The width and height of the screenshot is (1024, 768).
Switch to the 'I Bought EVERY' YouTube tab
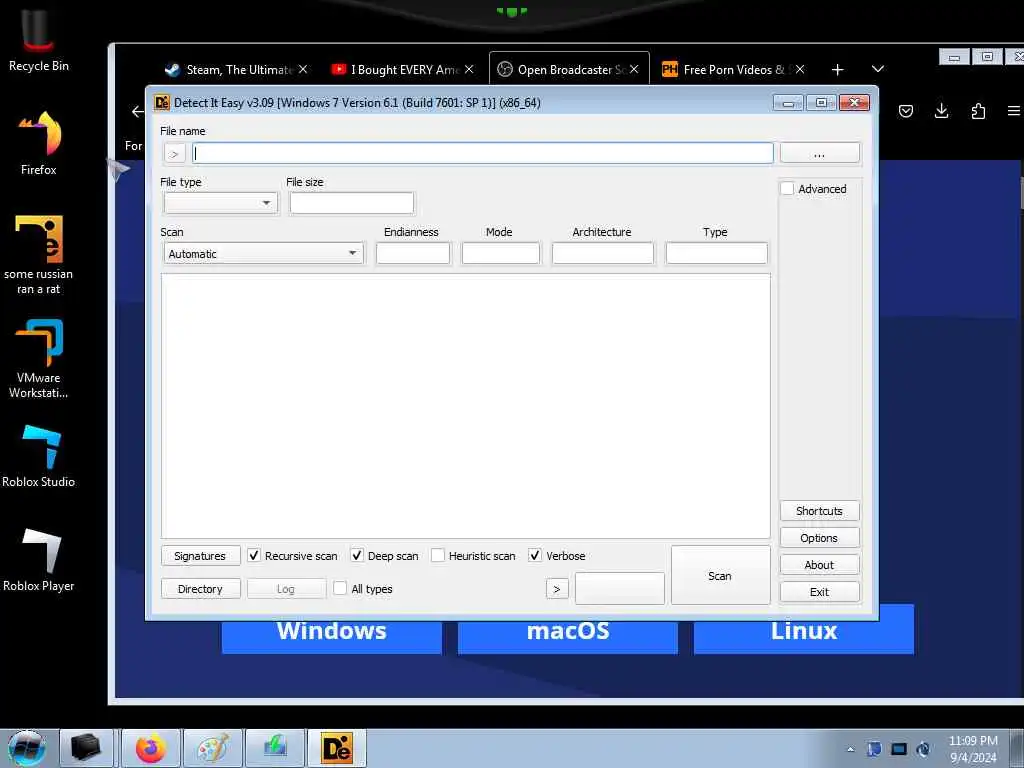402,69
